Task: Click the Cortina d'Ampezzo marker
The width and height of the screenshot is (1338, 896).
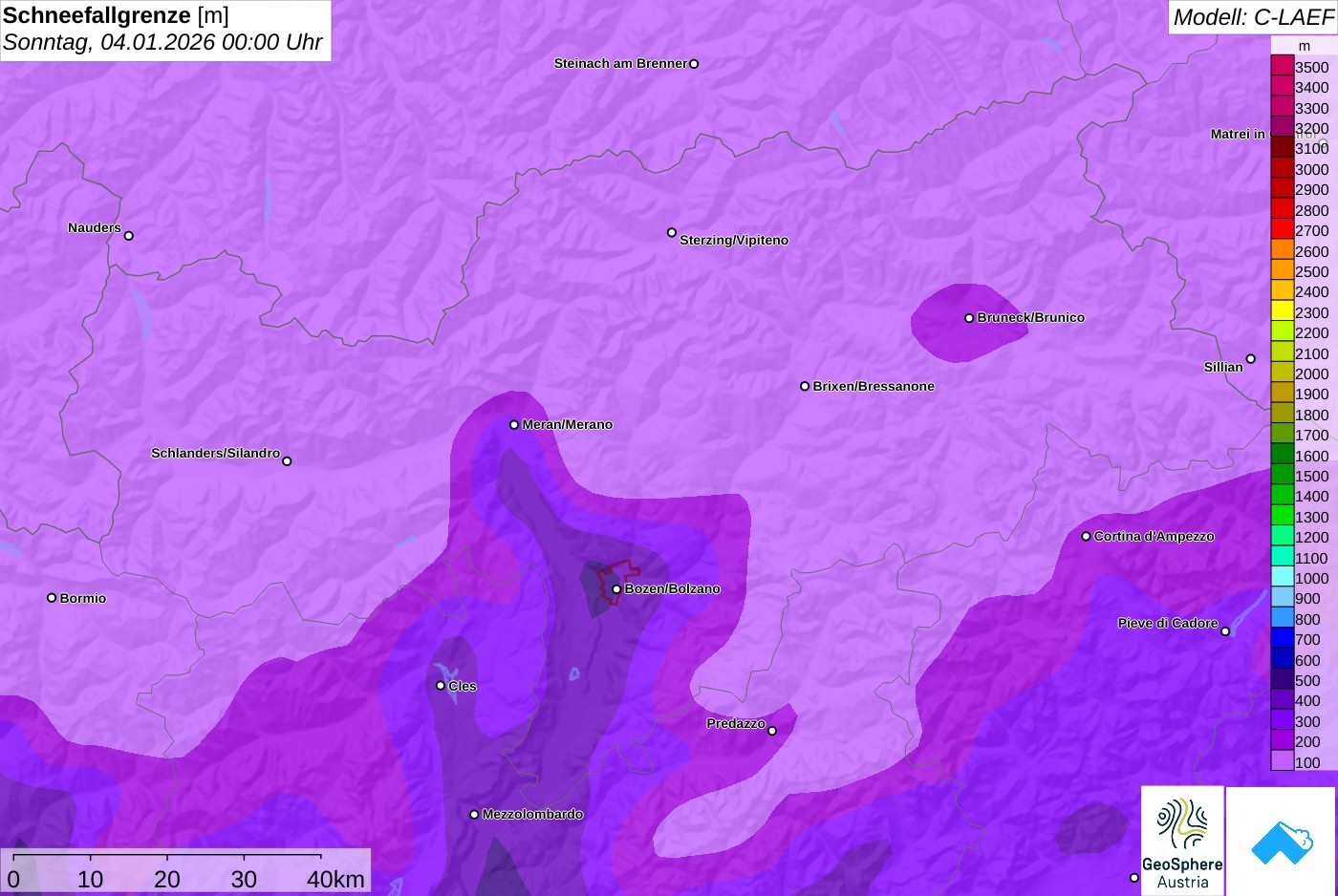Action: pyautogui.click(x=1086, y=536)
